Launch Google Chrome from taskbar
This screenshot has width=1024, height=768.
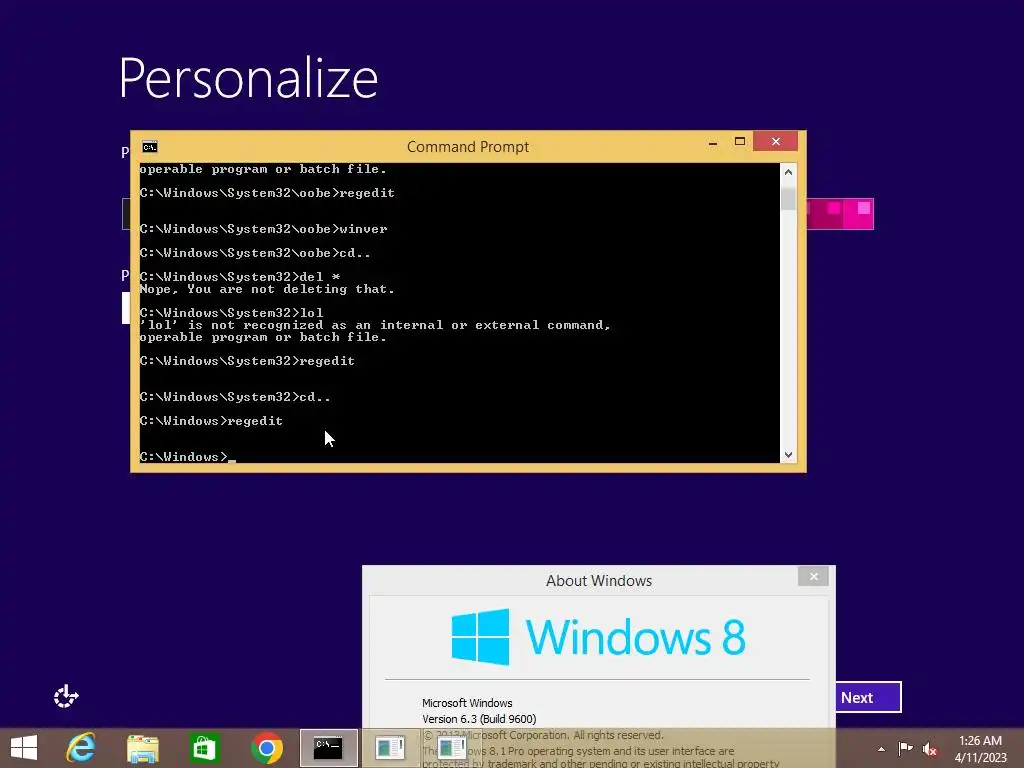[267, 748]
